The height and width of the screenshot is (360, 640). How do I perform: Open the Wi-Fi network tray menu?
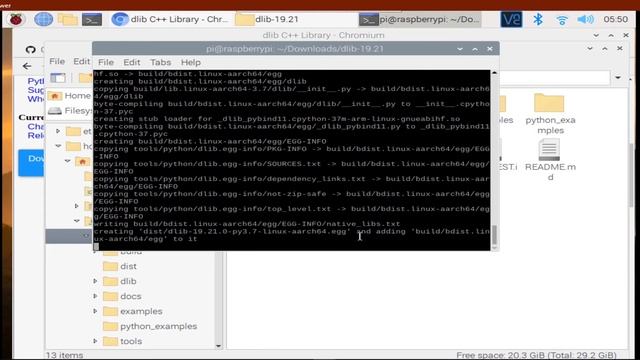point(562,20)
